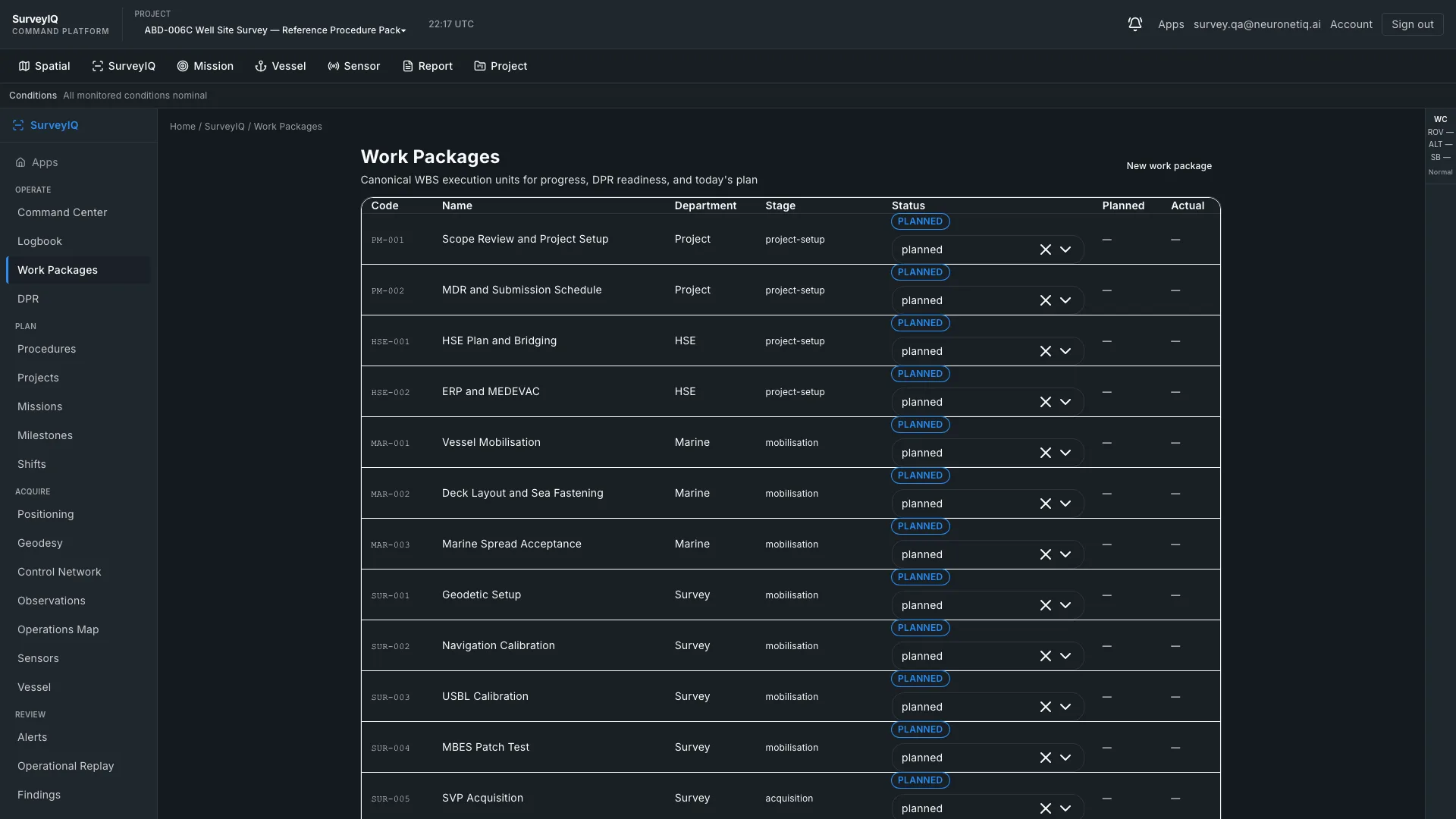Click PLANNED badge on USBL Calibration row
The image size is (1456, 819).
click(920, 679)
